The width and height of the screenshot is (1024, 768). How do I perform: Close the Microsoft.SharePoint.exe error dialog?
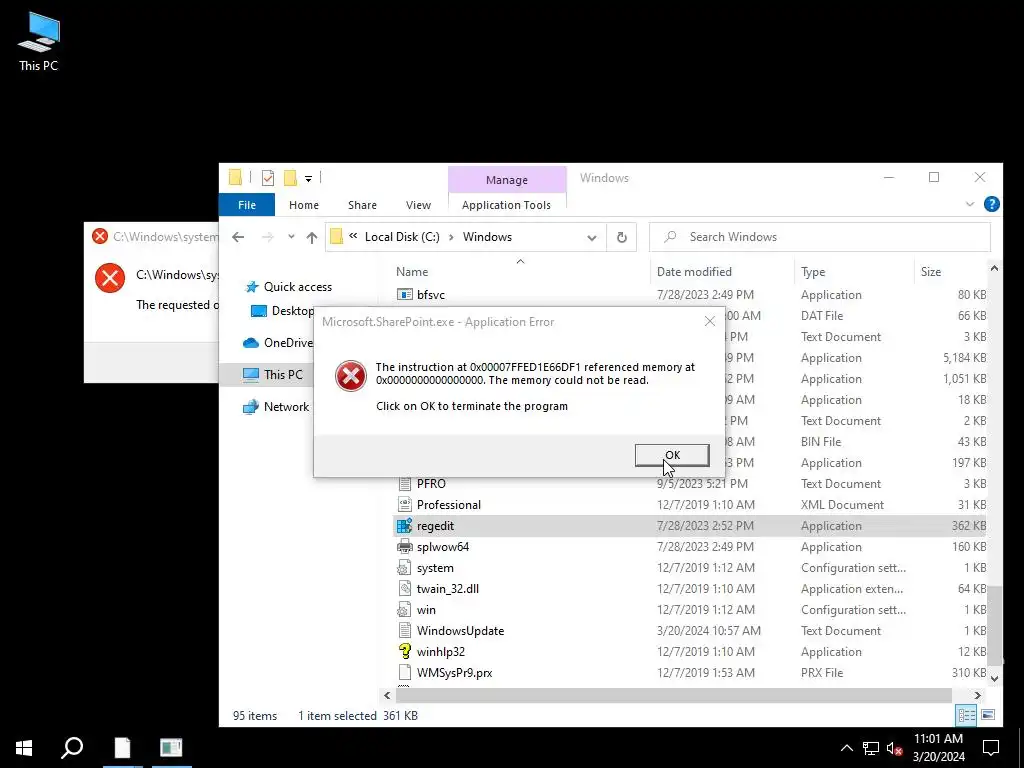coord(710,321)
